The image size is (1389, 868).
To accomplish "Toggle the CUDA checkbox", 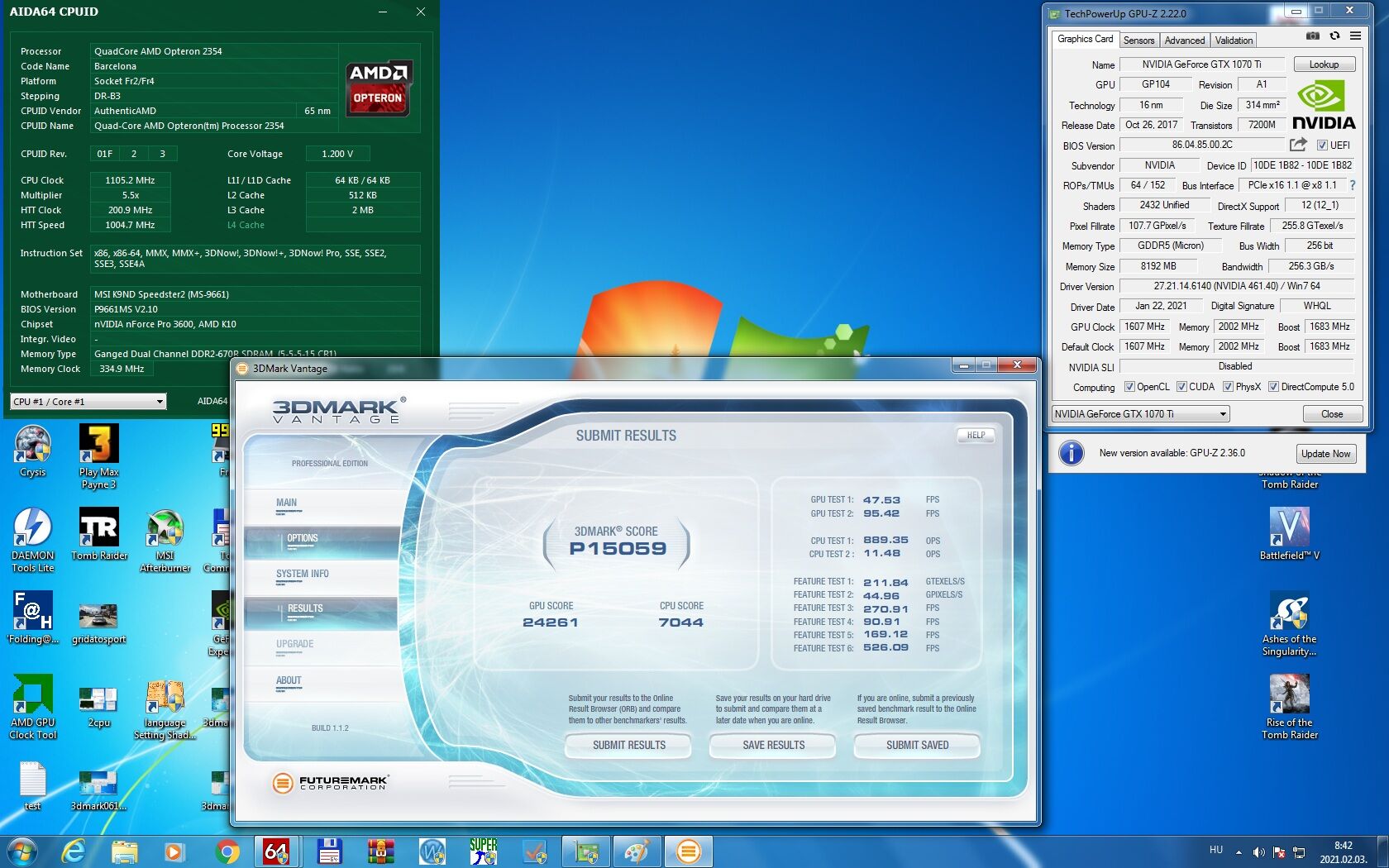I will (1181, 387).
